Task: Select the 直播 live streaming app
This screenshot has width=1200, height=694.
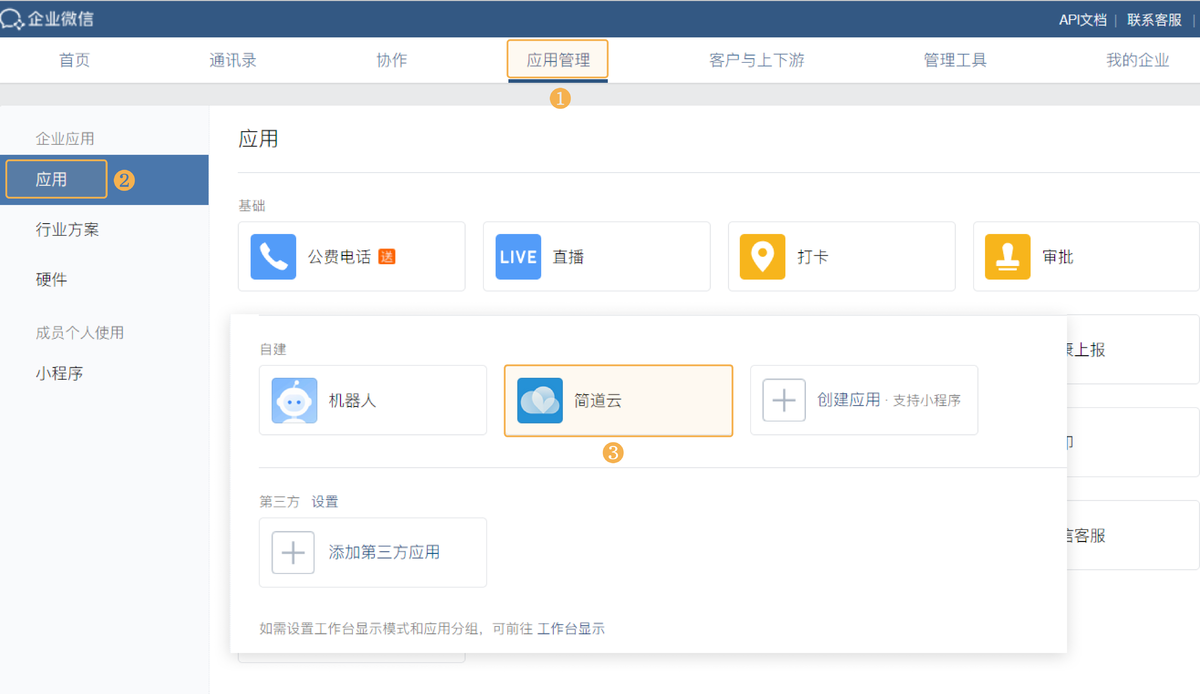Action: point(596,256)
